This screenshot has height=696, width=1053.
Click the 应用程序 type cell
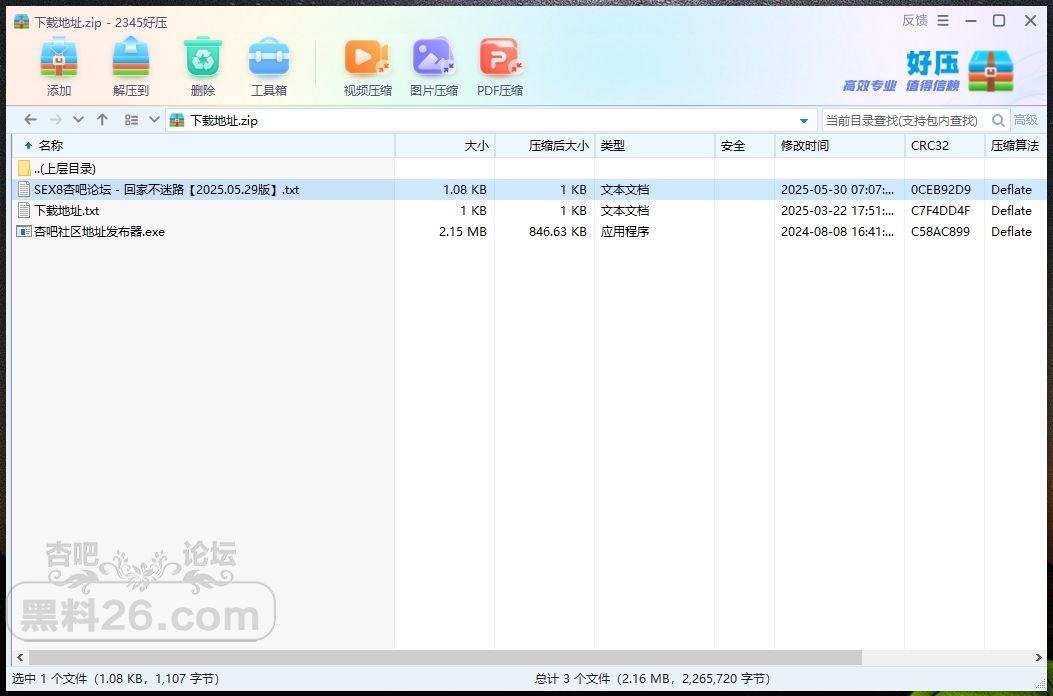pos(625,232)
